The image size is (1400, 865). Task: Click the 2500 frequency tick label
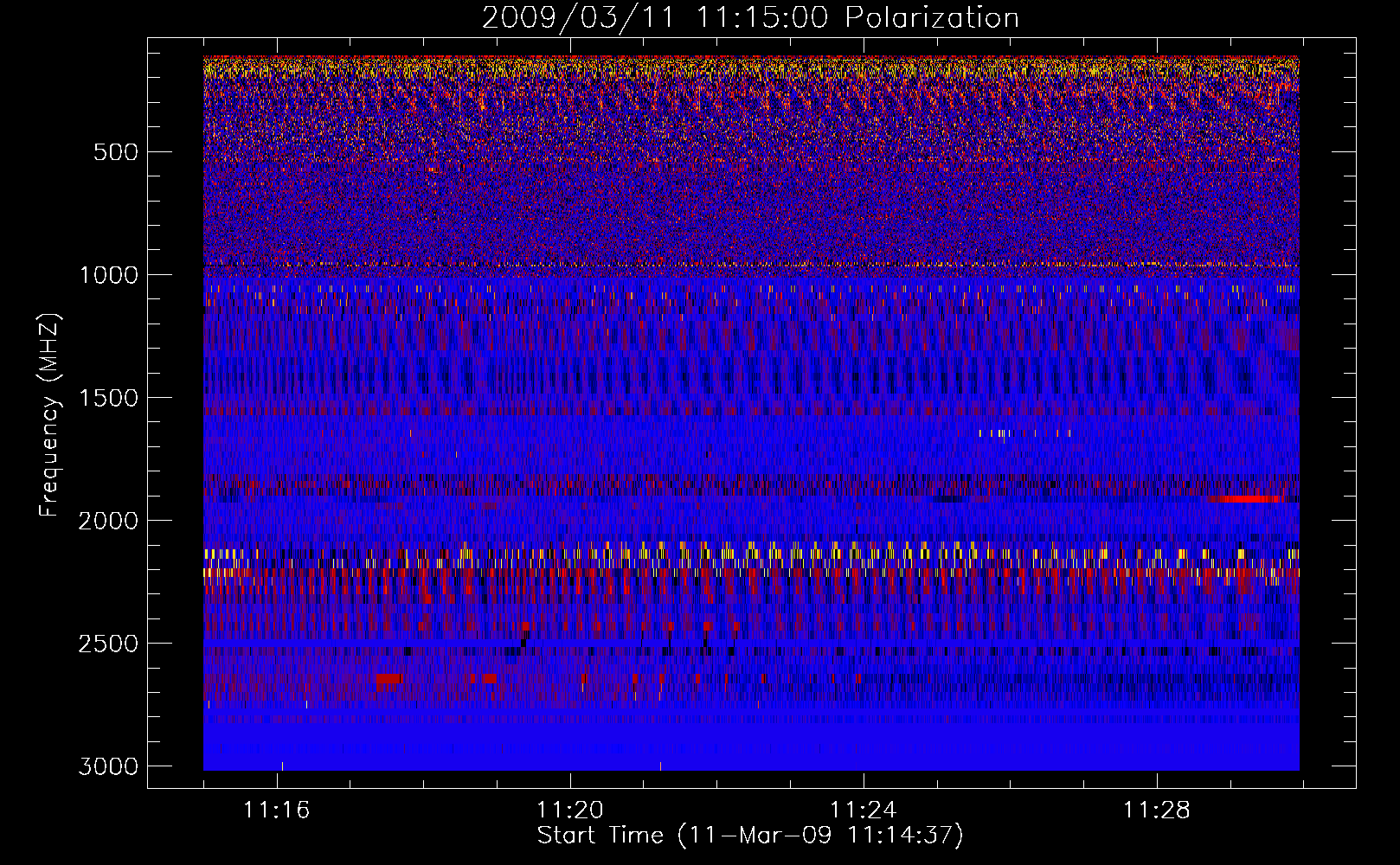tap(108, 644)
